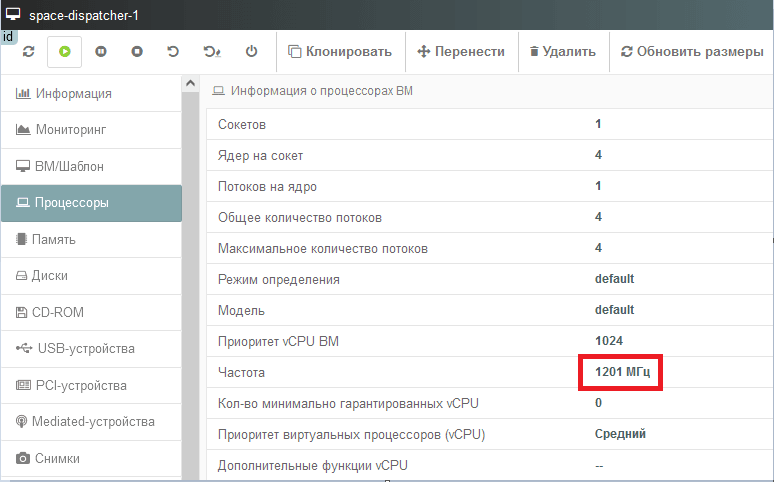
Task: Click the forced reset icon with lightning bolt
Action: click(212, 51)
